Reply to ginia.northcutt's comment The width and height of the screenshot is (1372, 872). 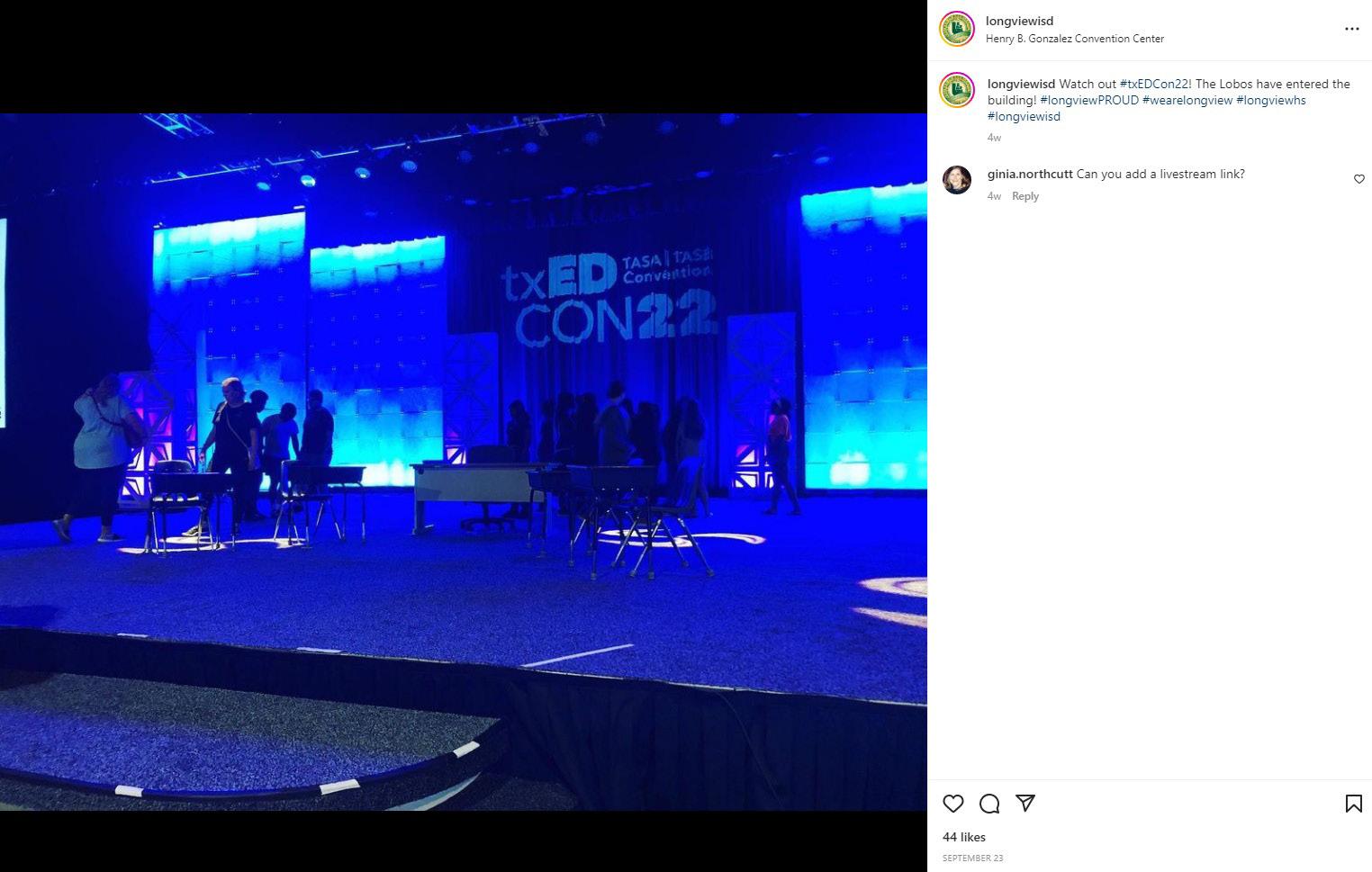click(x=1025, y=196)
